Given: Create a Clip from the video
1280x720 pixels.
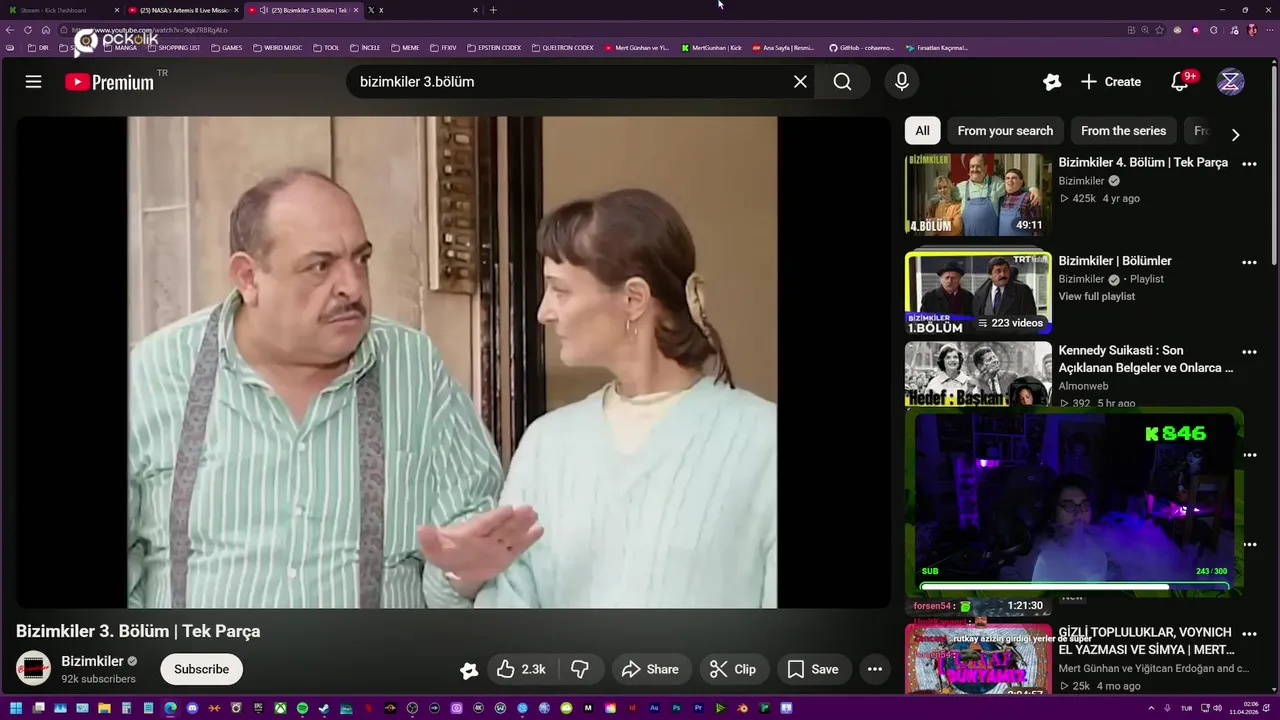Looking at the screenshot, I should (733, 669).
